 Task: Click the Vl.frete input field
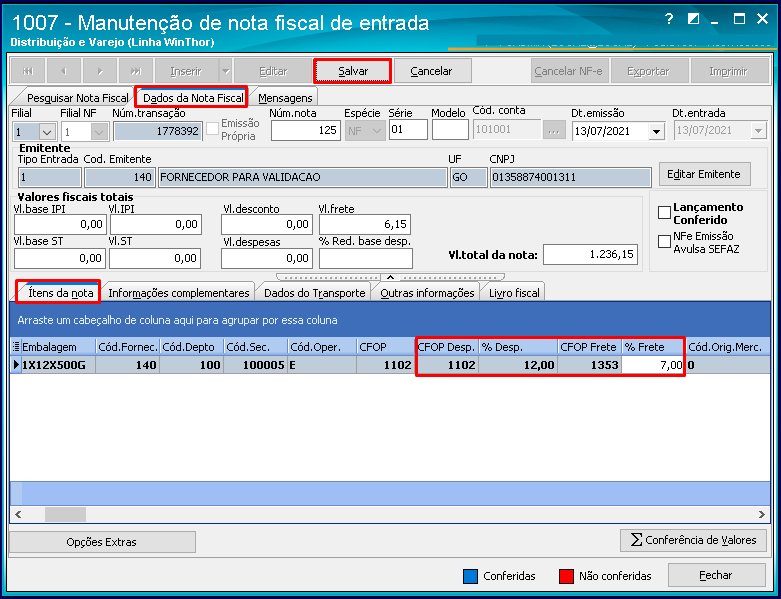coord(365,224)
